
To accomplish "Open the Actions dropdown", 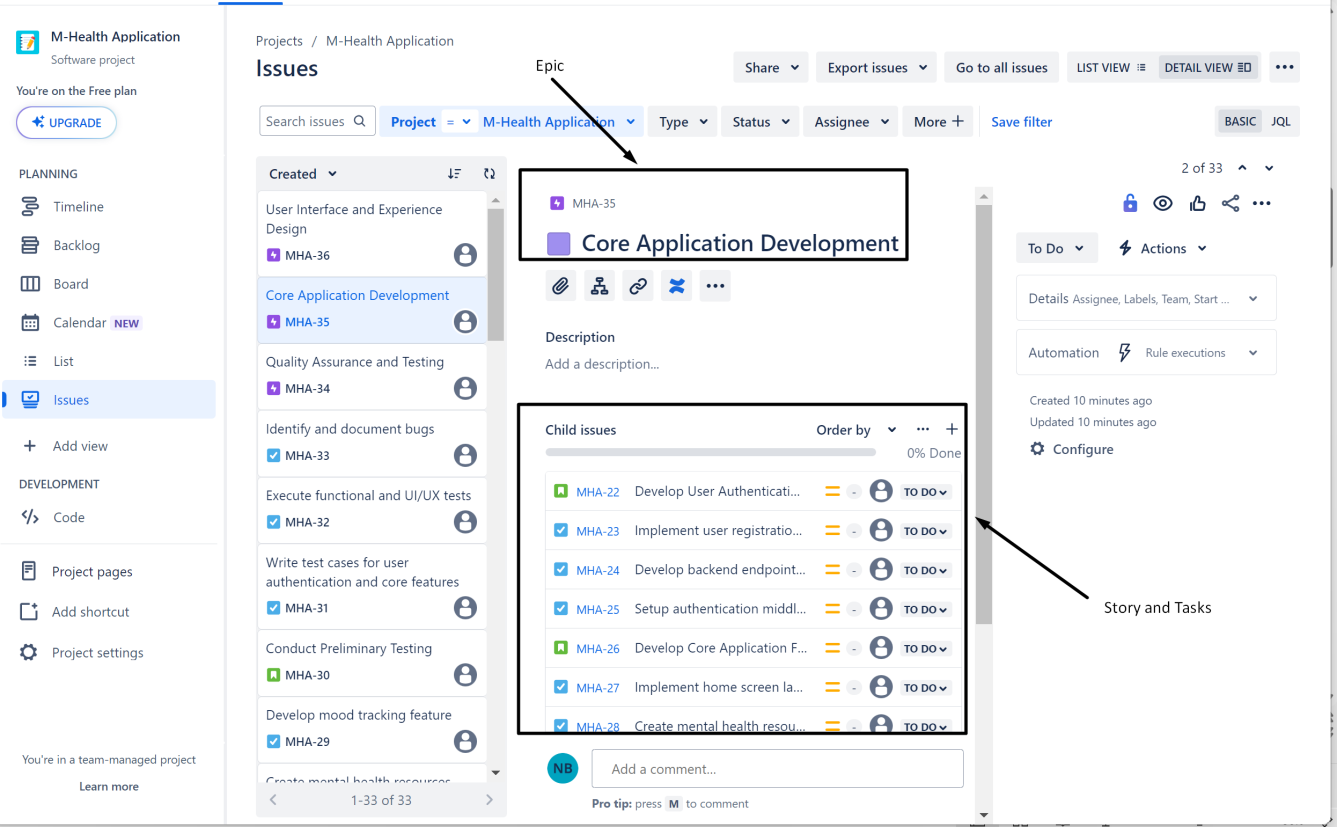I will click(x=1162, y=247).
